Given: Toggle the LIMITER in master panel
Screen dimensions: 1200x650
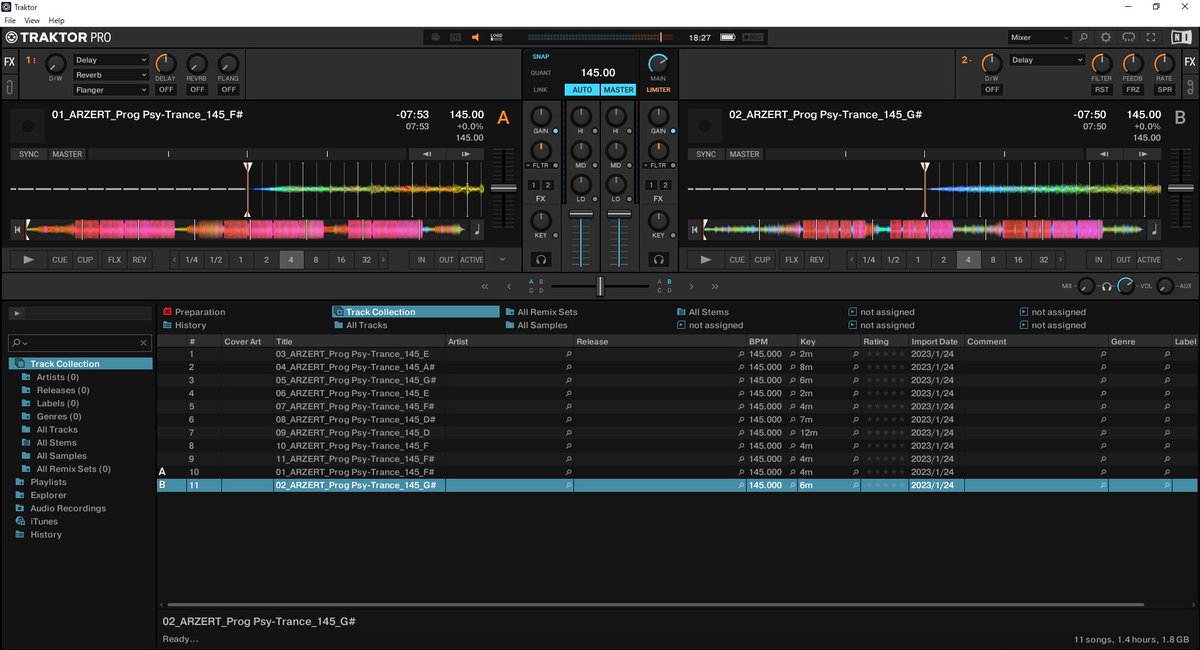Looking at the screenshot, I should 658,90.
